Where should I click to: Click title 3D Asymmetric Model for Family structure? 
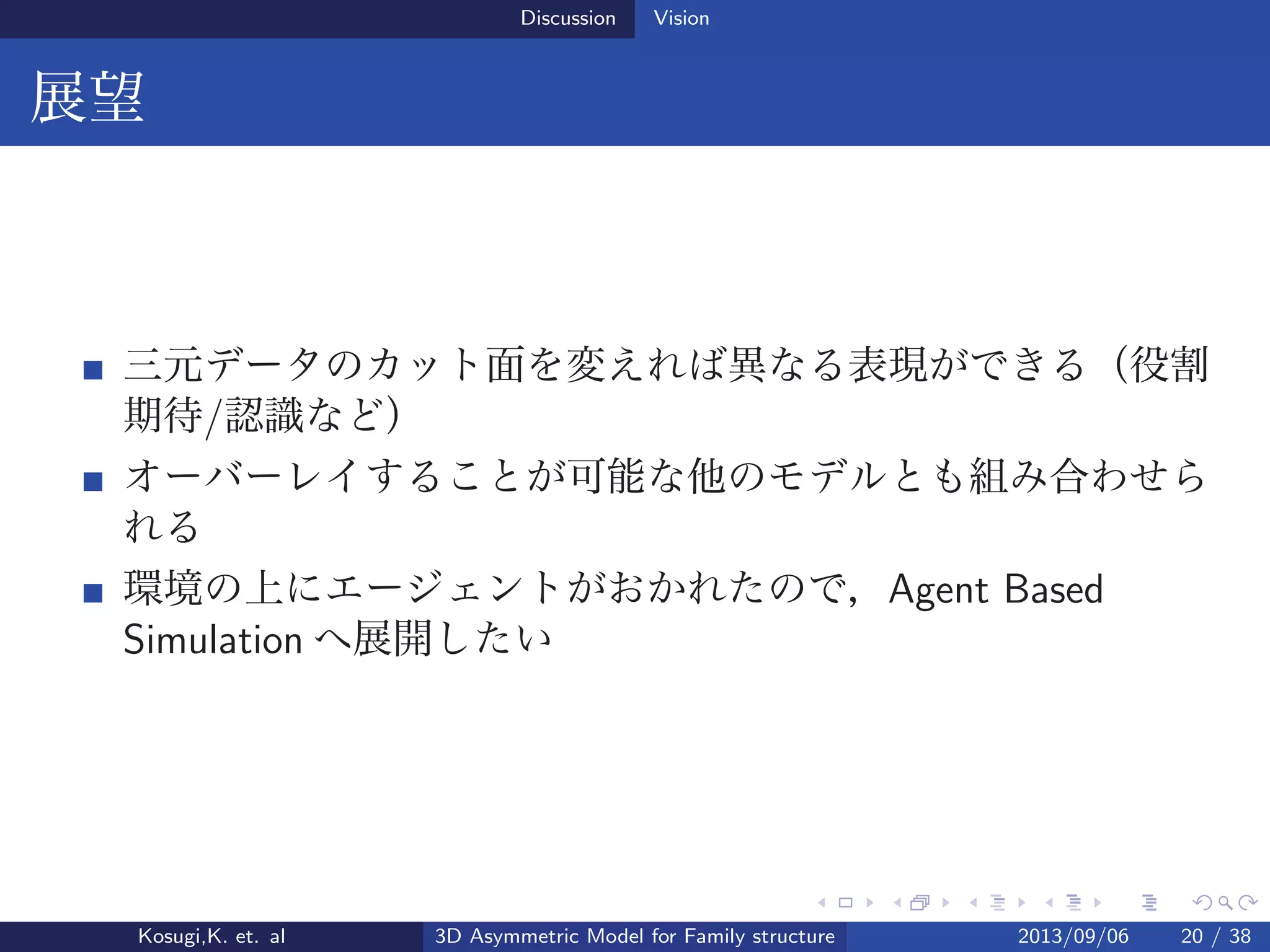tap(635, 936)
